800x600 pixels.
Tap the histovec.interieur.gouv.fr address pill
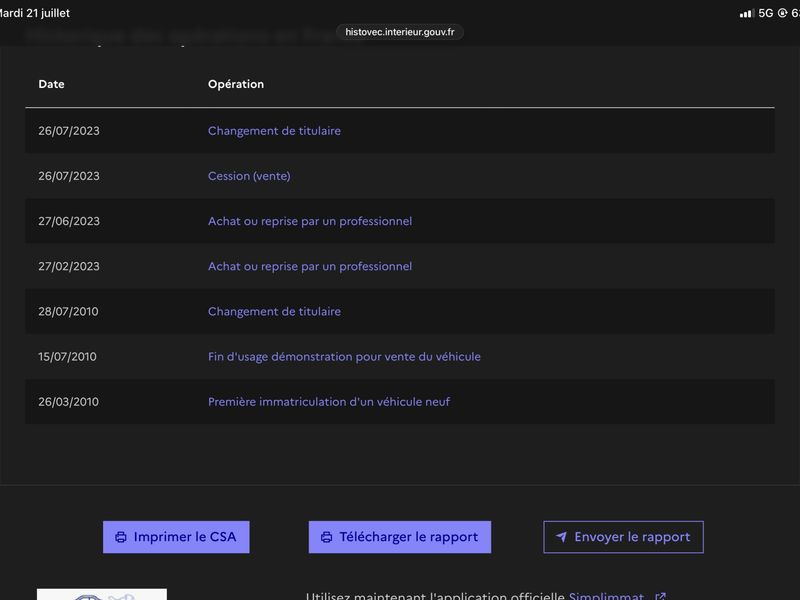pyautogui.click(x=399, y=32)
